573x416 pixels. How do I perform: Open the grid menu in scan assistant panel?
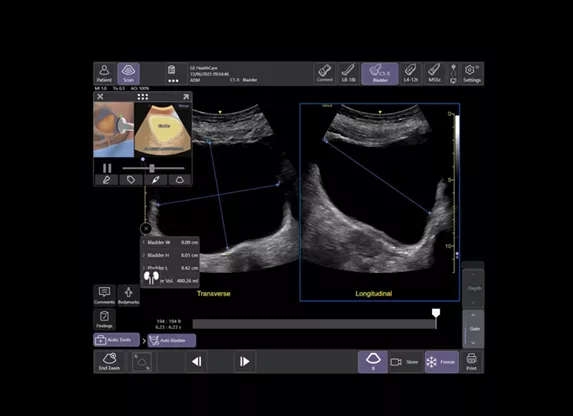(143, 97)
